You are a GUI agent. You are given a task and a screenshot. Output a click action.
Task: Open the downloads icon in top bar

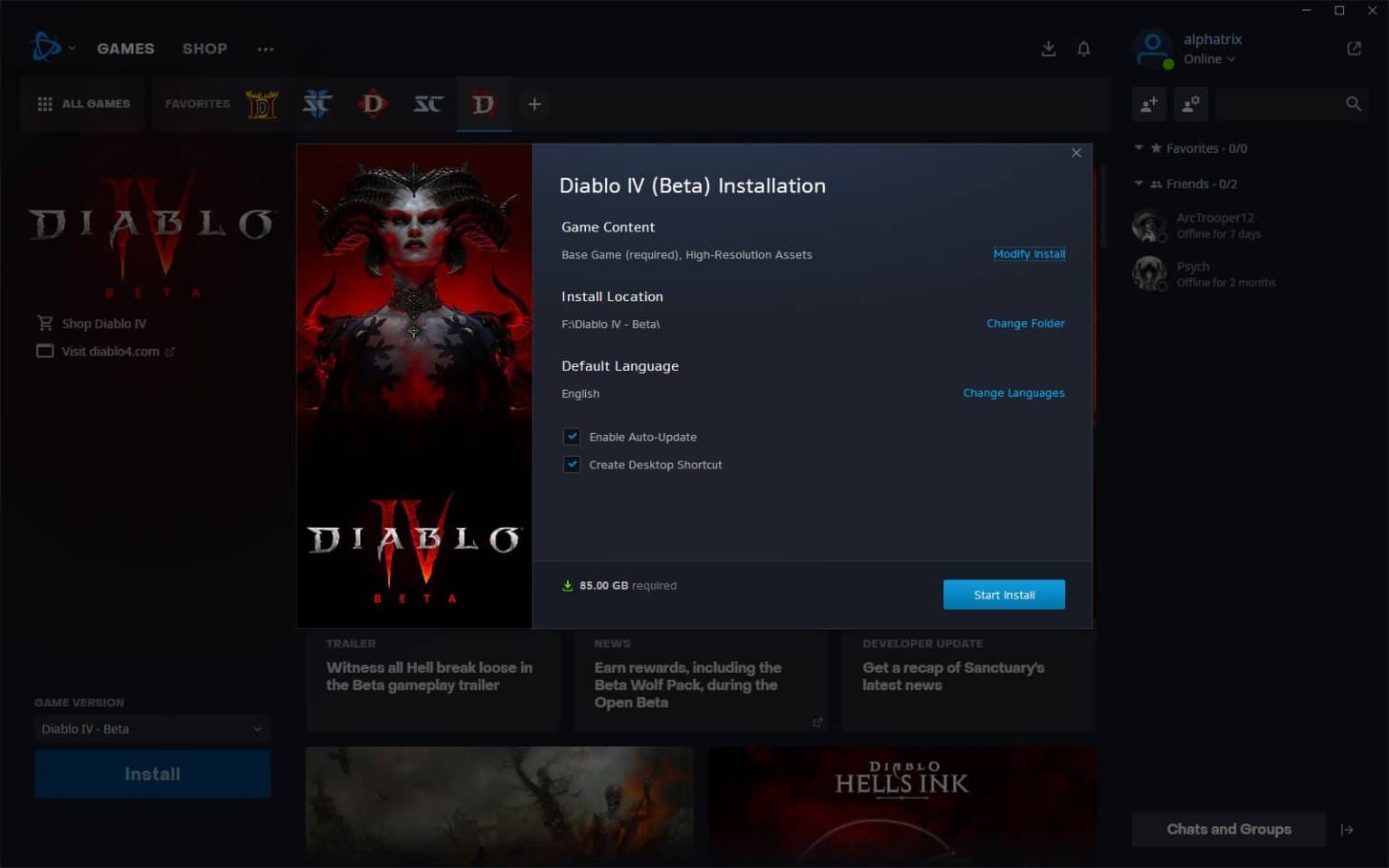[x=1048, y=49]
